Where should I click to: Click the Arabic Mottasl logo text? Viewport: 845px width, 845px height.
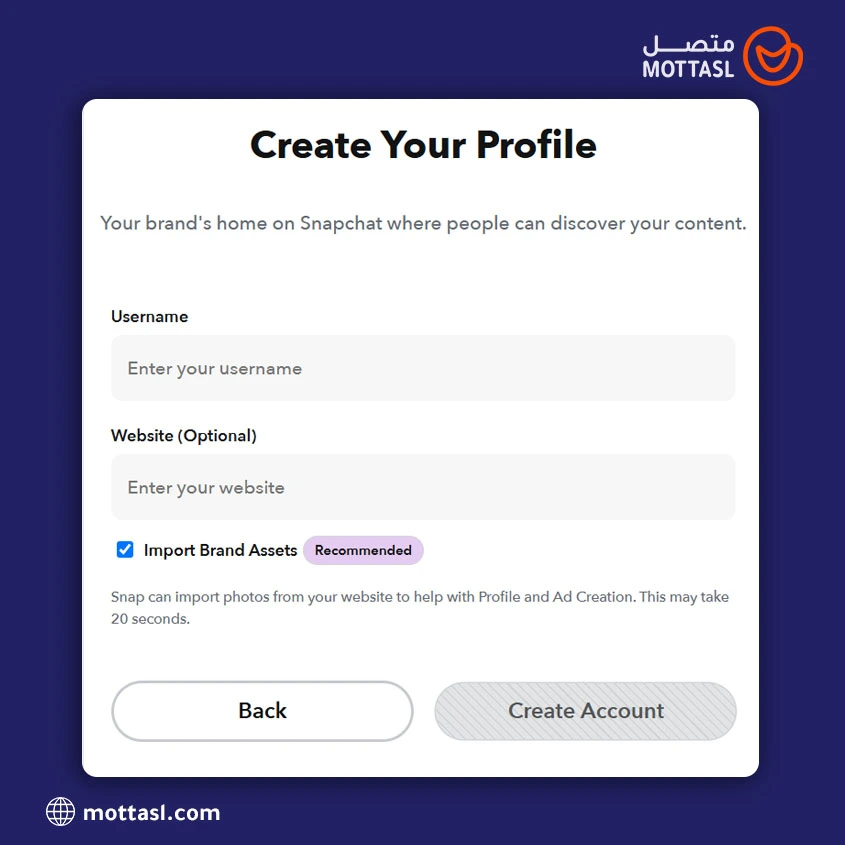[x=688, y=44]
